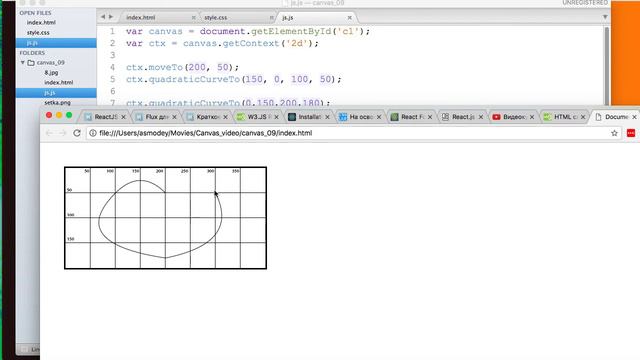
Task: Collapse the canvas_09 folder arrow
Action: tap(22, 63)
